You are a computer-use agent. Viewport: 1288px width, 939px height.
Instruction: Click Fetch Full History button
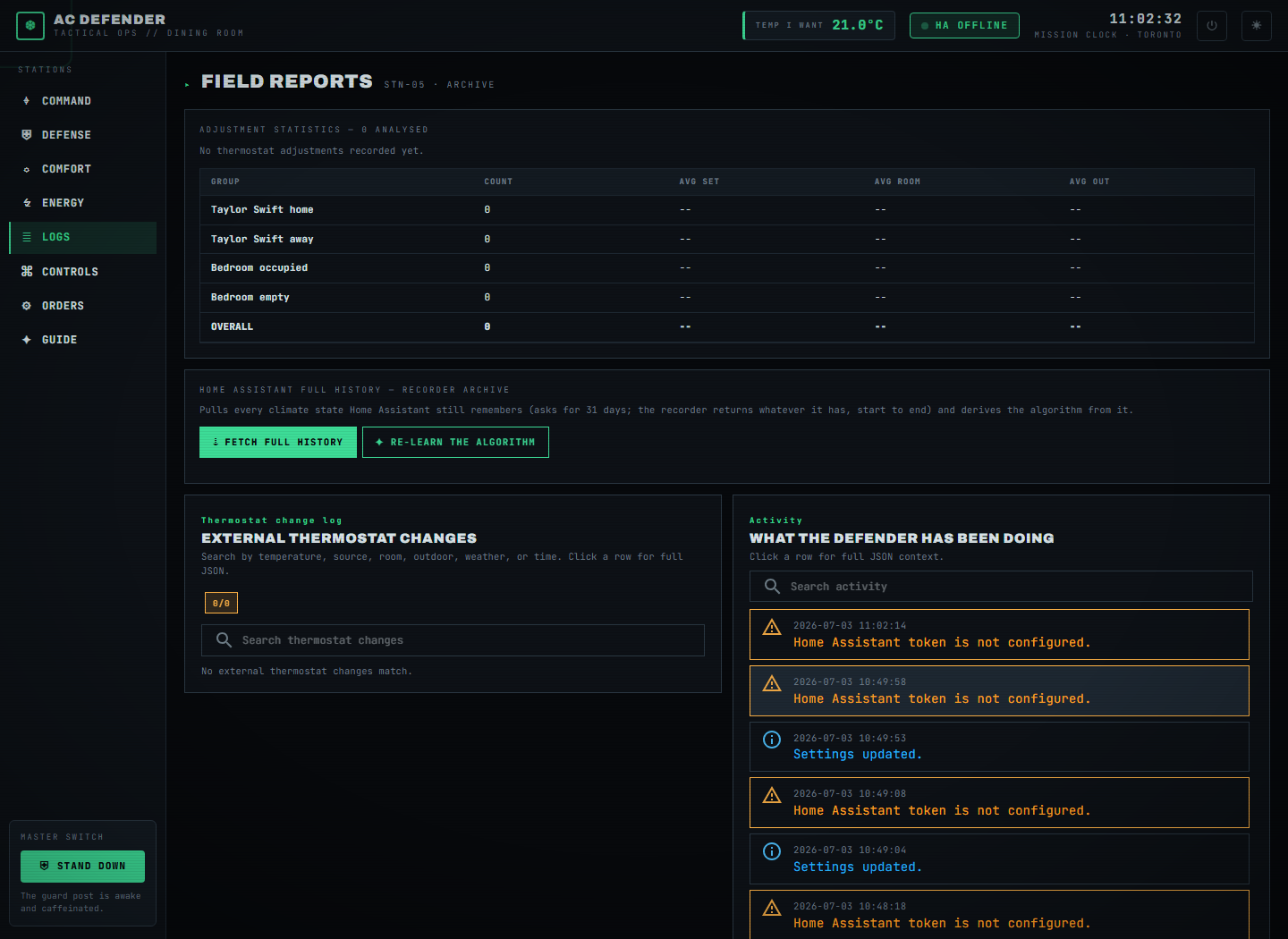click(278, 443)
